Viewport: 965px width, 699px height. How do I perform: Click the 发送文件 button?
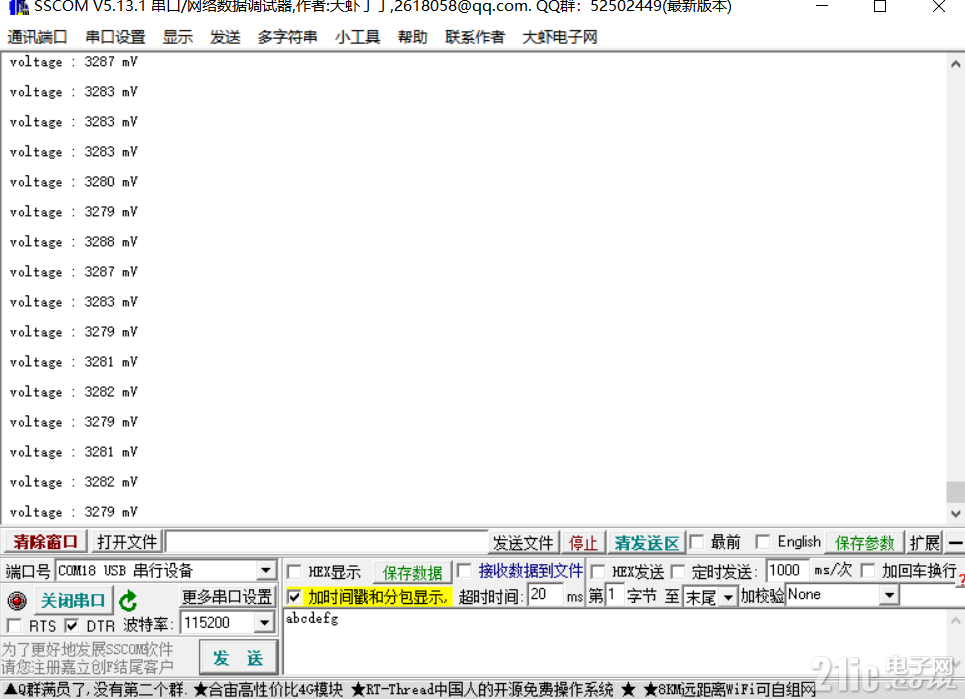click(x=523, y=543)
